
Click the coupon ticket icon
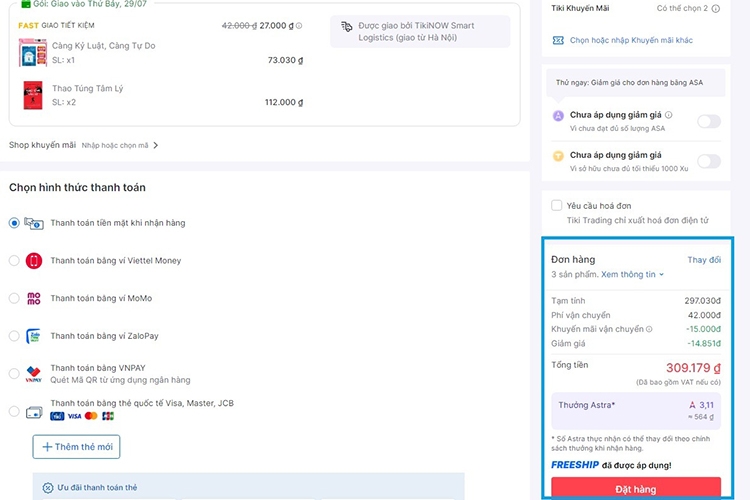[558, 40]
